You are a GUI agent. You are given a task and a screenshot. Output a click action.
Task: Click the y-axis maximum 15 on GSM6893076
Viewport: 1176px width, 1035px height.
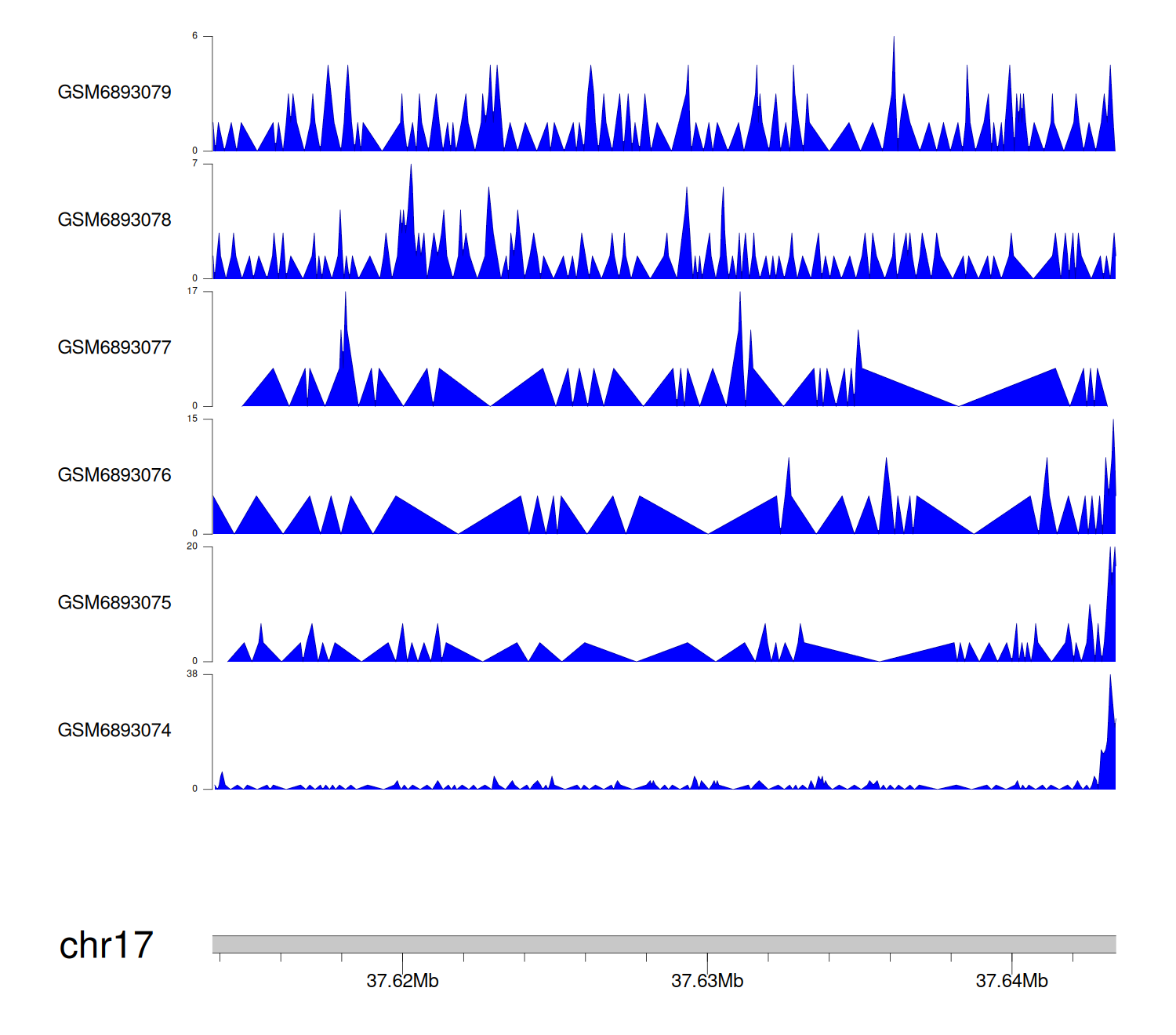pyautogui.click(x=192, y=419)
